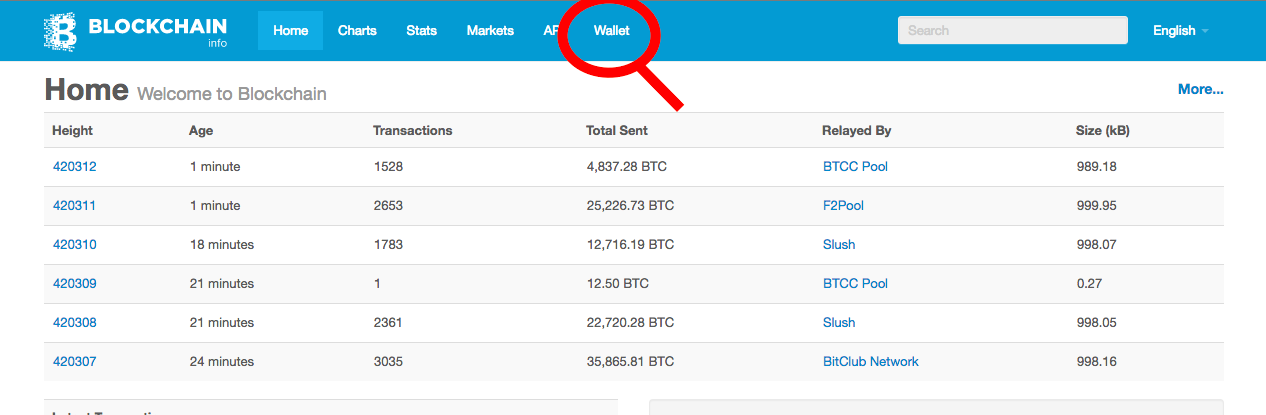Select transaction count 3035

[388, 361]
